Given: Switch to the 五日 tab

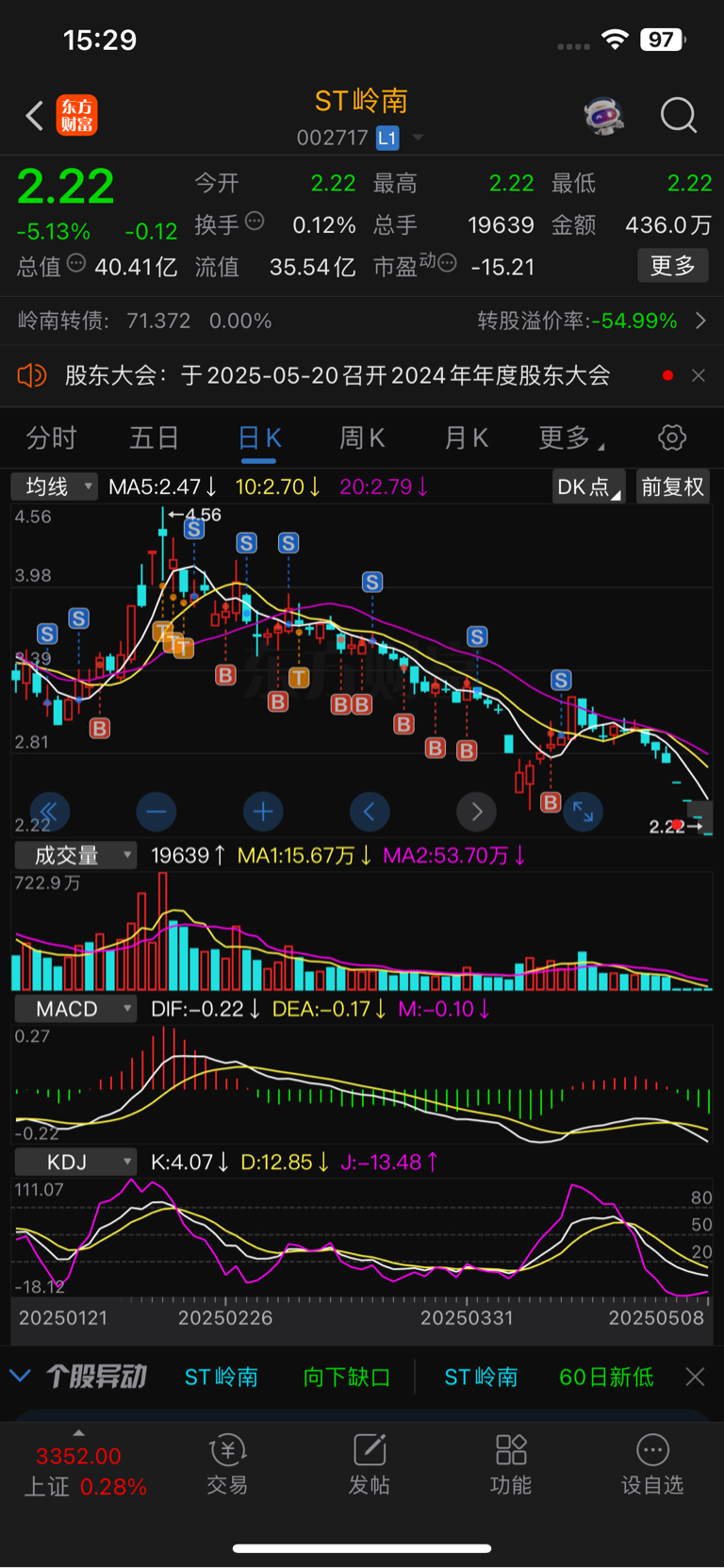Looking at the screenshot, I should point(155,437).
